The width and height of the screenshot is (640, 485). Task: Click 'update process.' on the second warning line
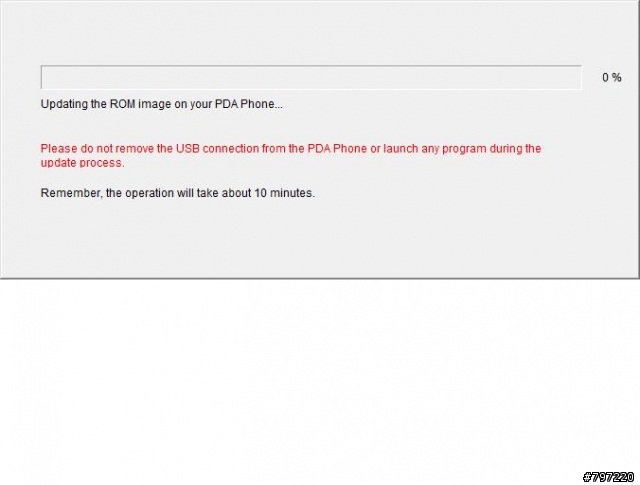coord(82,163)
